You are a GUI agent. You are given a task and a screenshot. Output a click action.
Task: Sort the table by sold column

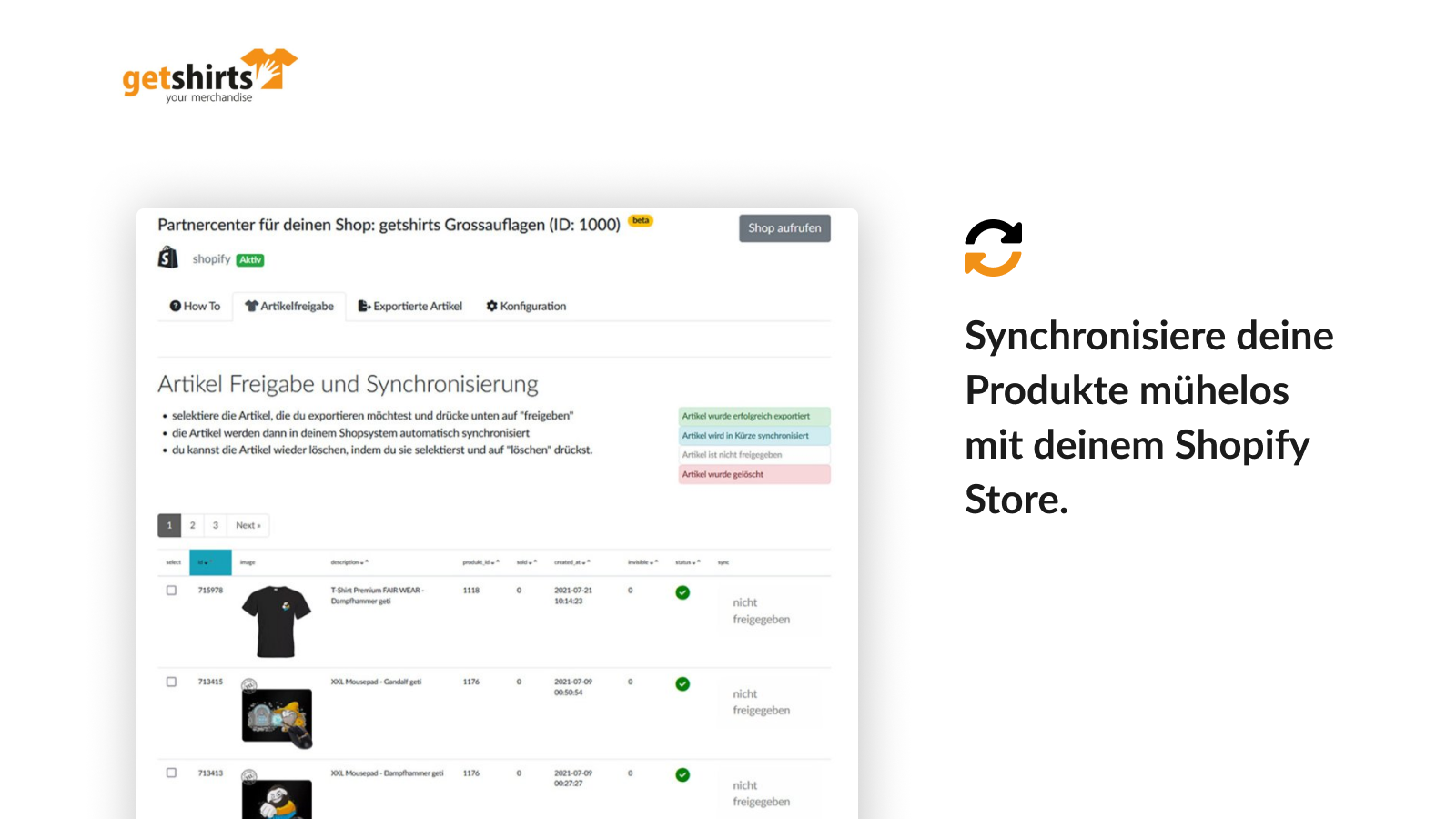(x=527, y=562)
